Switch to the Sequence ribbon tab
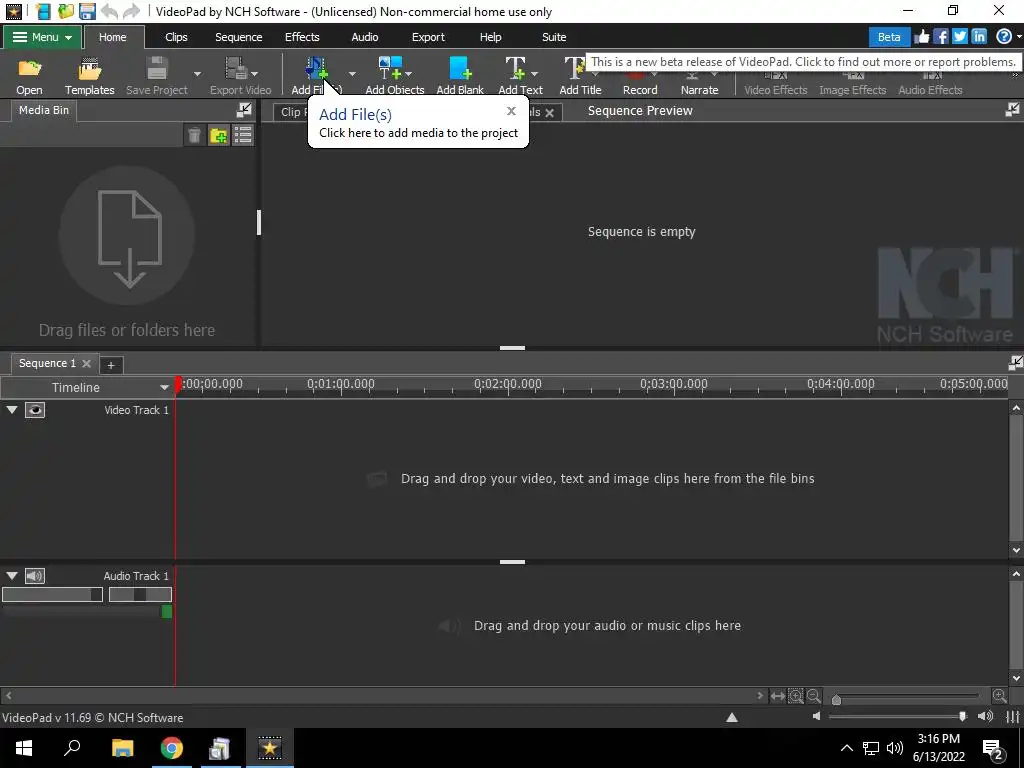The height and width of the screenshot is (768, 1024). tap(238, 37)
